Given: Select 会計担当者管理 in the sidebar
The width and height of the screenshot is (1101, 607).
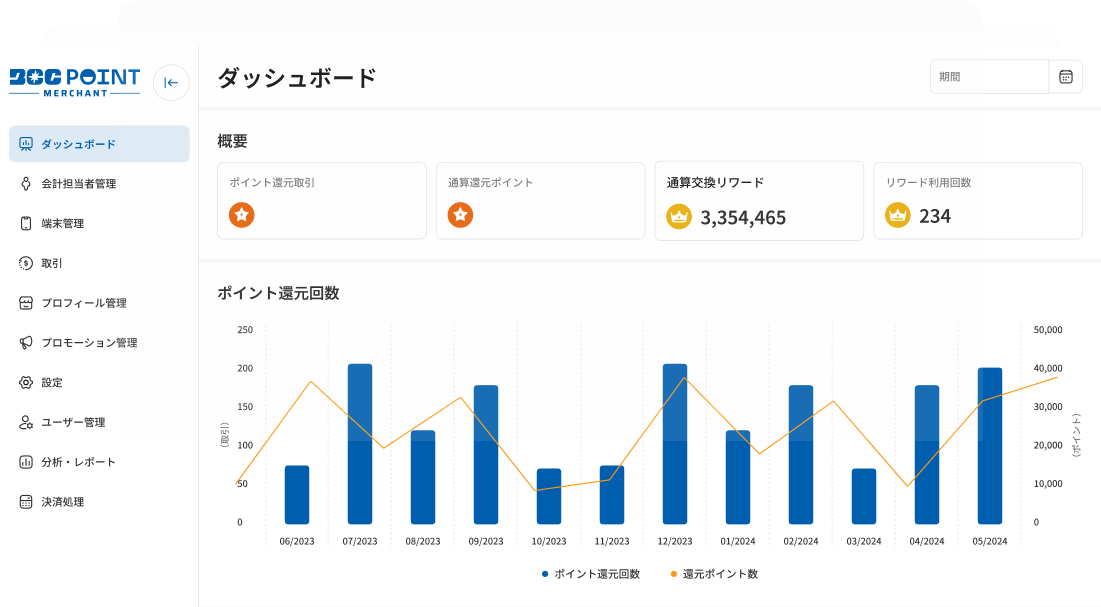Looking at the screenshot, I should [x=78, y=184].
